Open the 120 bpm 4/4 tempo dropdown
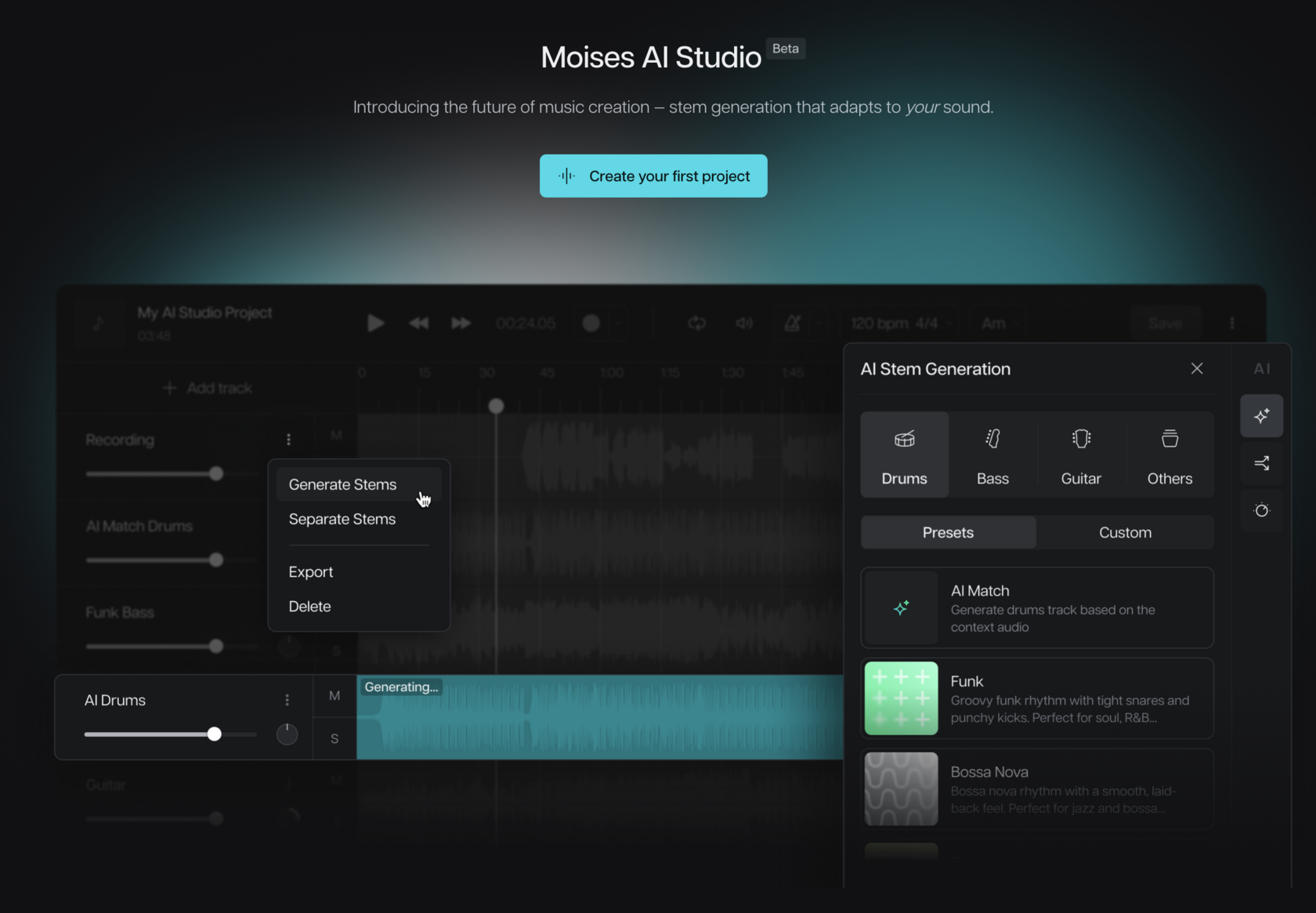Screen dimensions: 1316x913 [x=901, y=323]
